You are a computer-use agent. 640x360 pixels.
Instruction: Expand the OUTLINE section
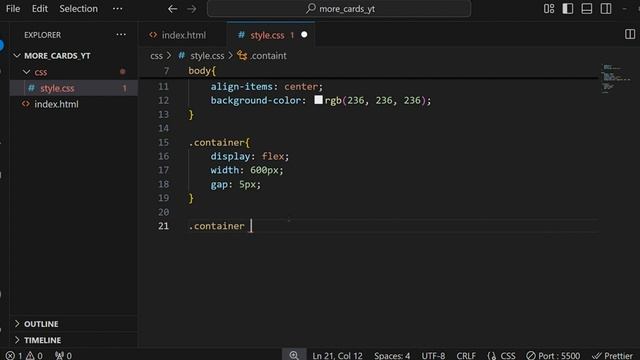(x=74, y=324)
